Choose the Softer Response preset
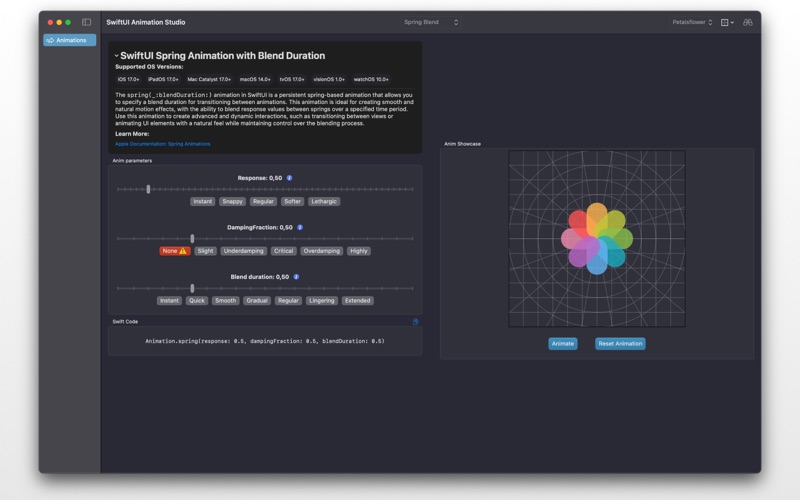 [x=292, y=202]
